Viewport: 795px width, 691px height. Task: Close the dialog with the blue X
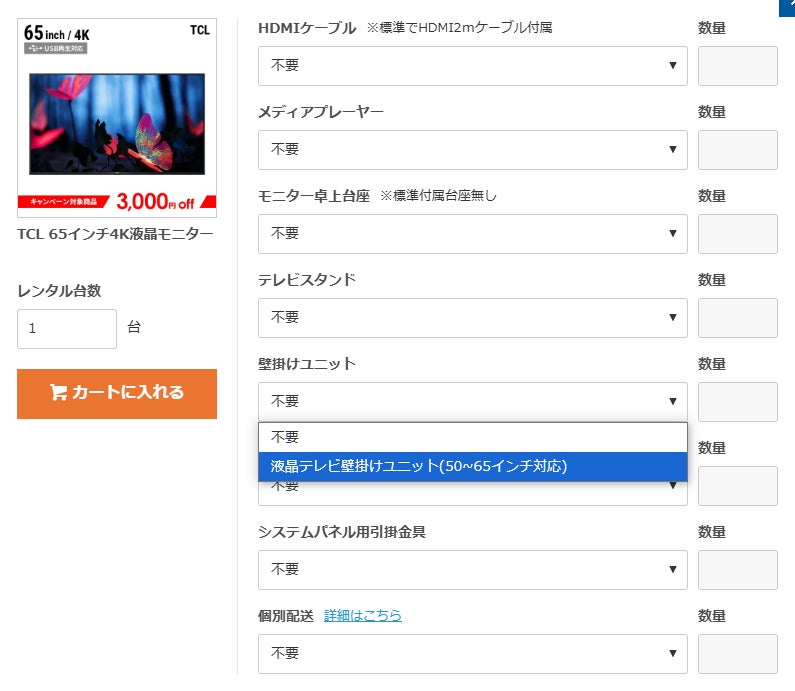coord(787,7)
